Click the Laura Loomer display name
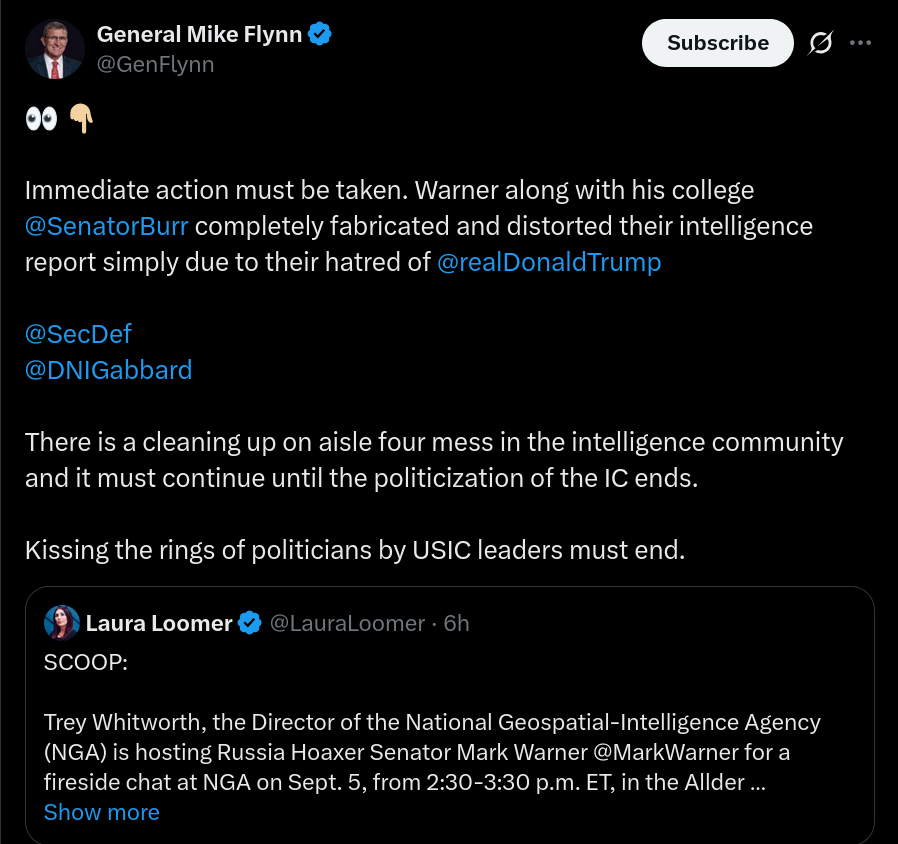The width and height of the screenshot is (898, 844). click(159, 623)
